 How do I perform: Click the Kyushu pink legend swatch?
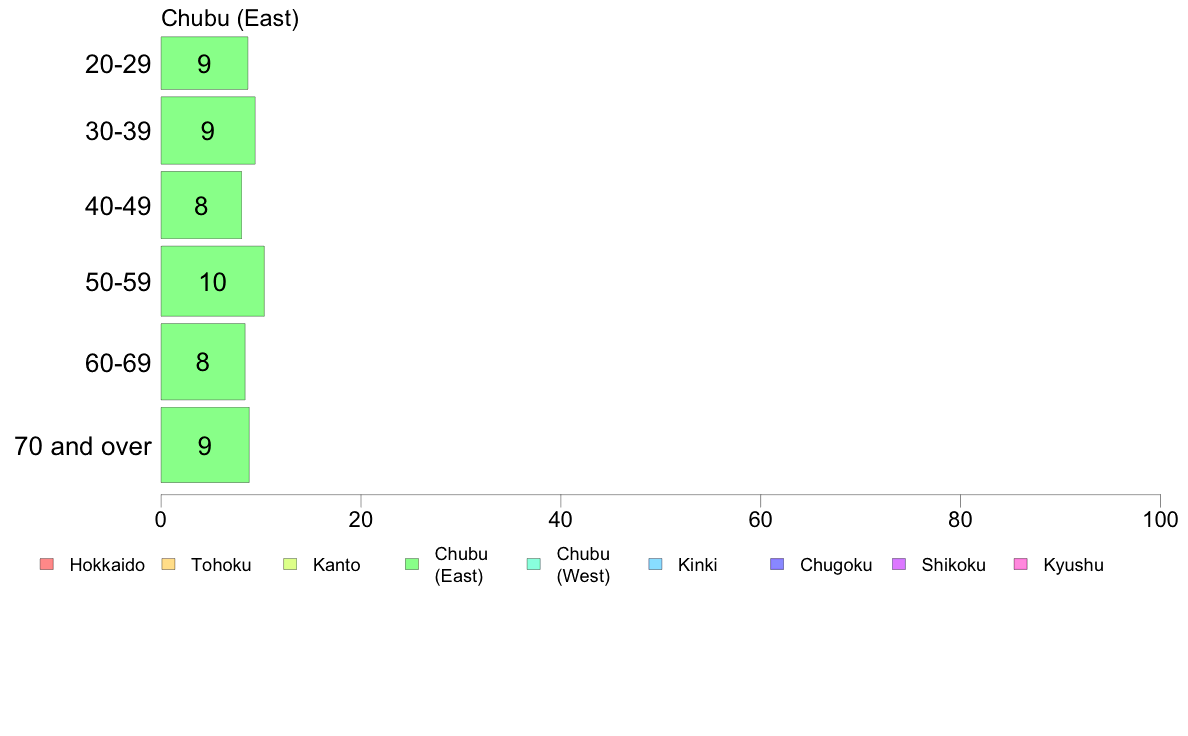[1021, 564]
